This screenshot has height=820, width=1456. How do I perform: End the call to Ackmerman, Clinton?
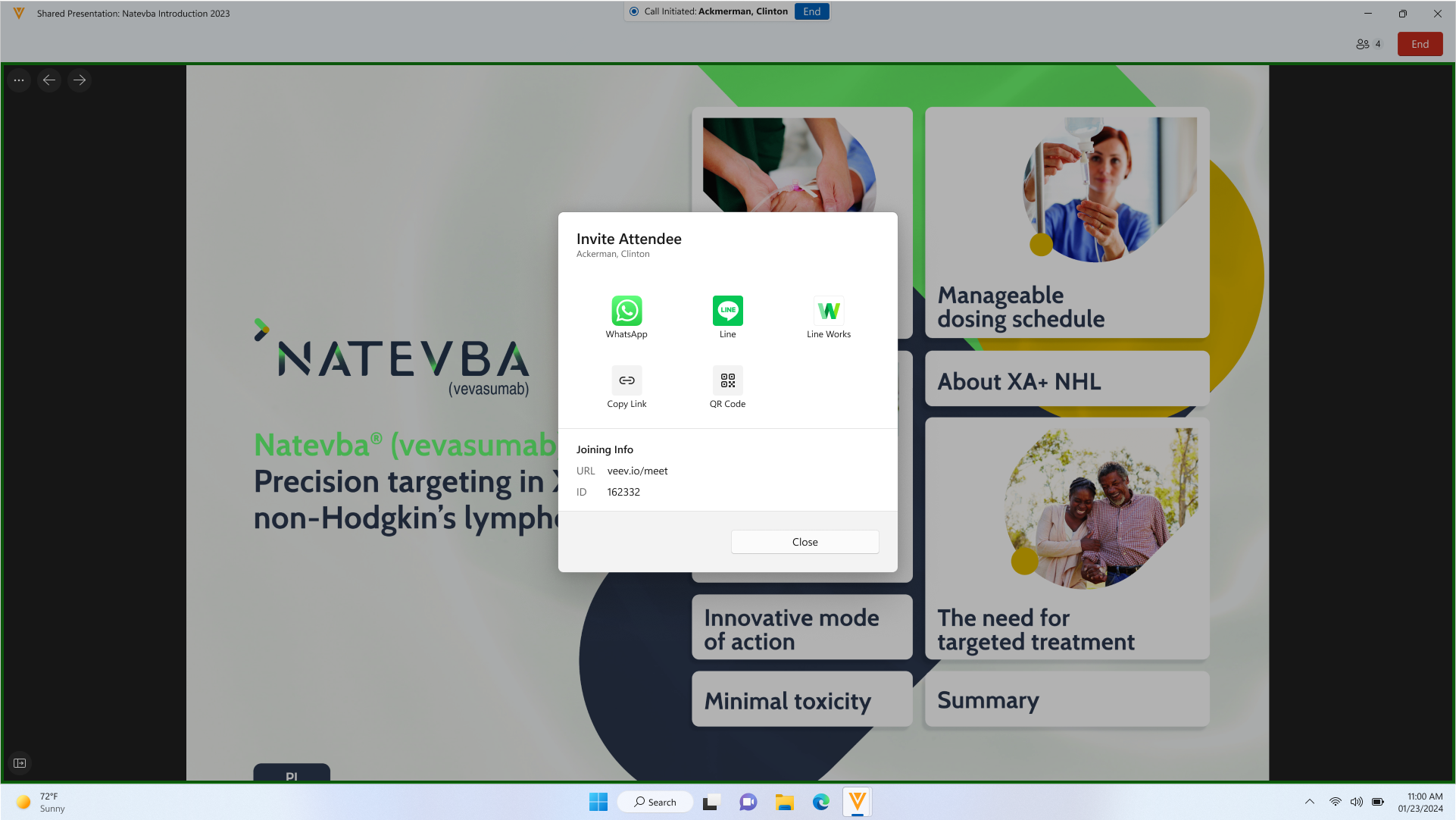(x=811, y=11)
